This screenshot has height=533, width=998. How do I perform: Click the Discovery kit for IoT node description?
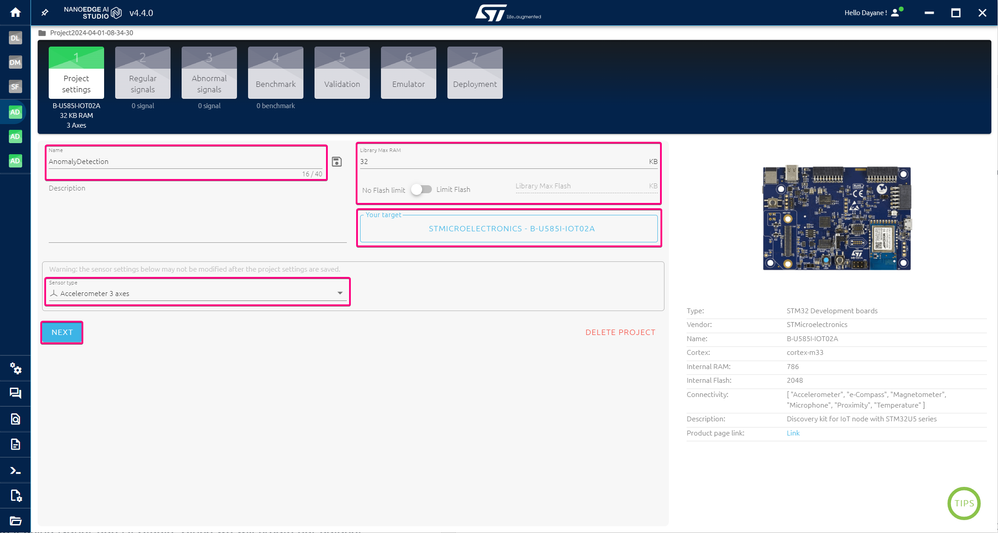pos(862,419)
